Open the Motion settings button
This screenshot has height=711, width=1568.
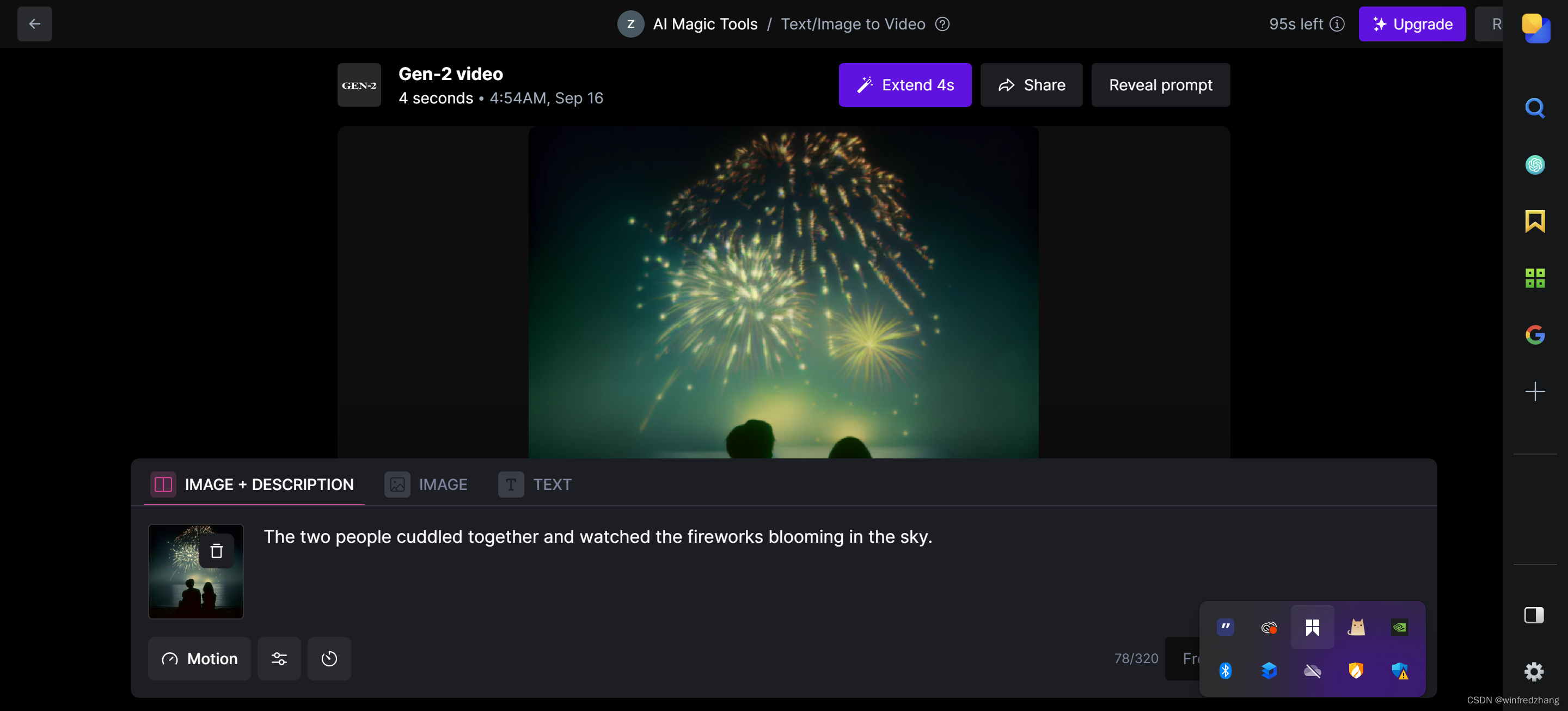(199, 659)
